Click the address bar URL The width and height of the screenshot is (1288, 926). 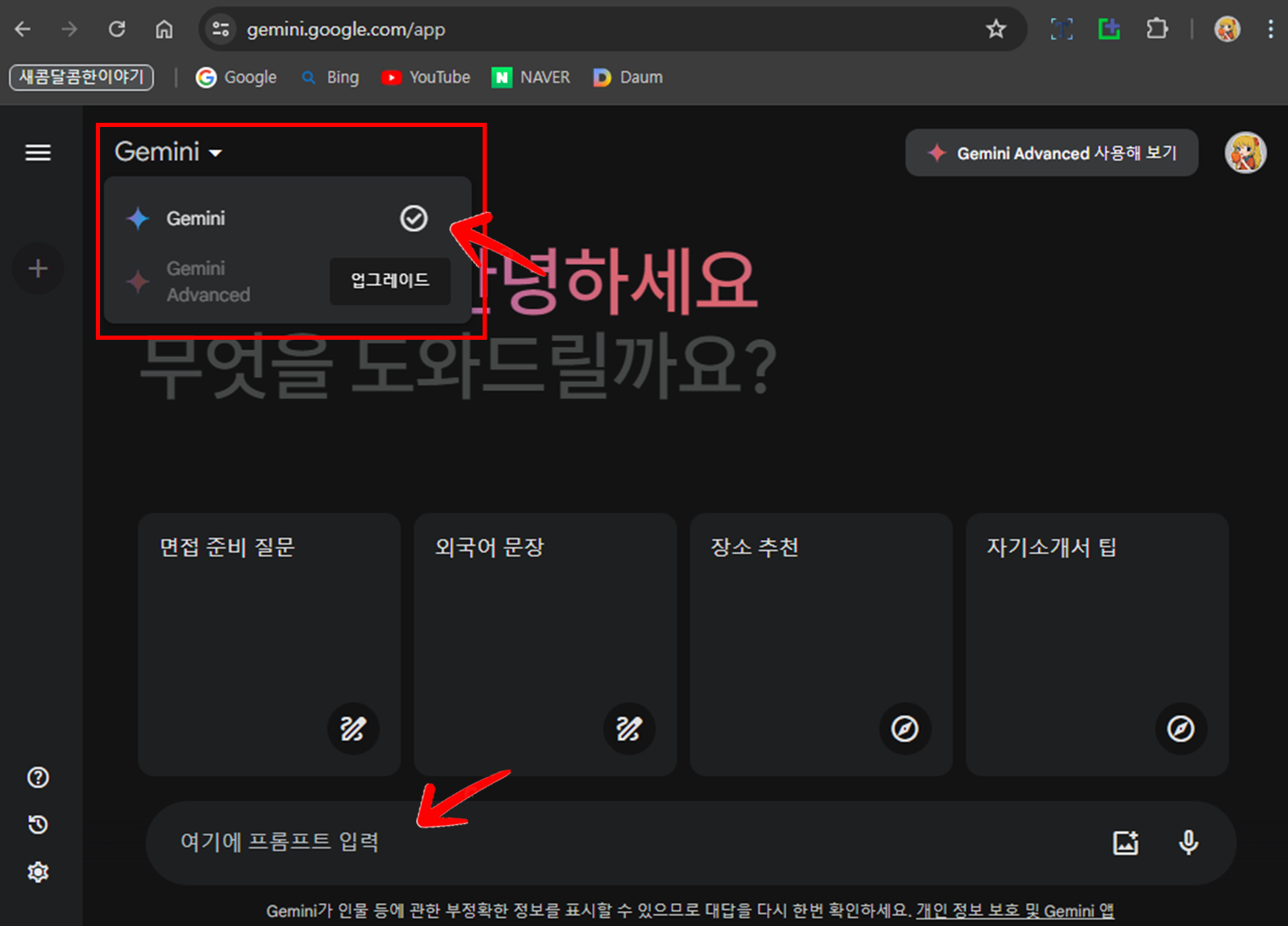(346, 29)
